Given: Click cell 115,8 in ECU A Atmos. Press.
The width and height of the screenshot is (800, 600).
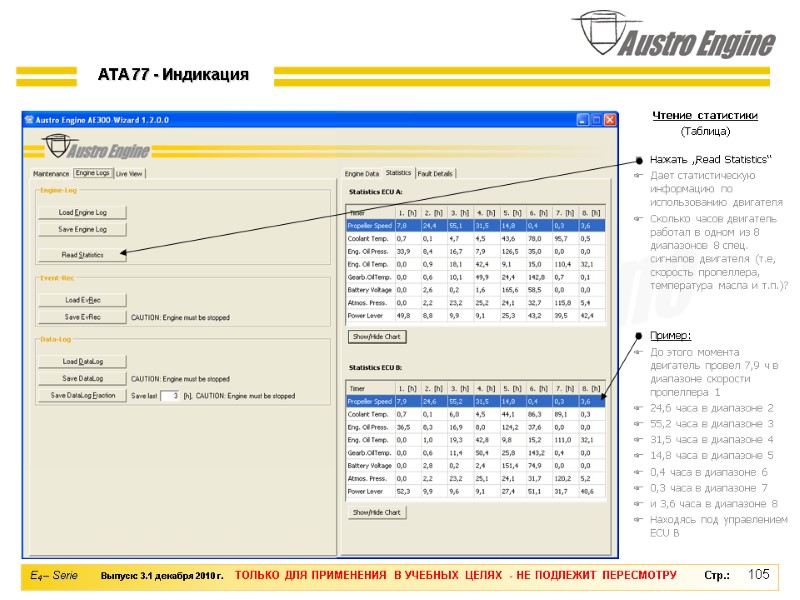Looking at the screenshot, I should click(566, 303).
